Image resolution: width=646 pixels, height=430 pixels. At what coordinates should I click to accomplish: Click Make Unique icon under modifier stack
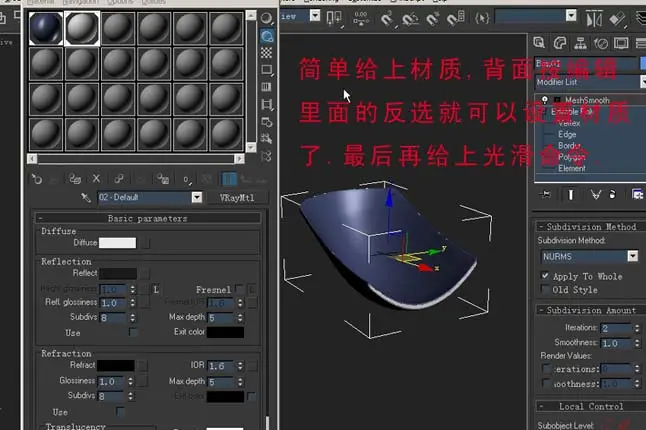596,194
